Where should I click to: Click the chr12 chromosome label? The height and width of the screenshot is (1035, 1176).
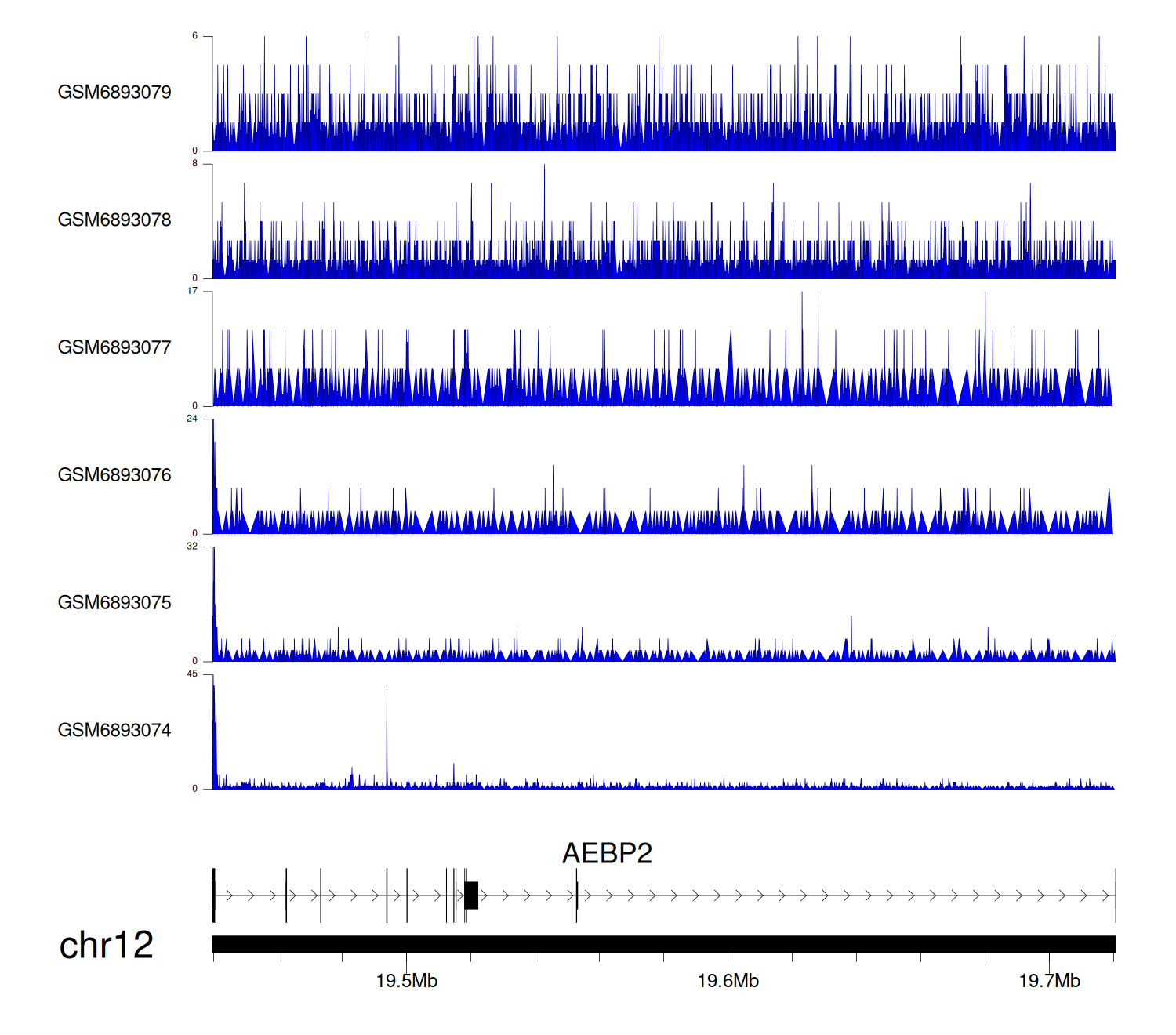click(106, 945)
